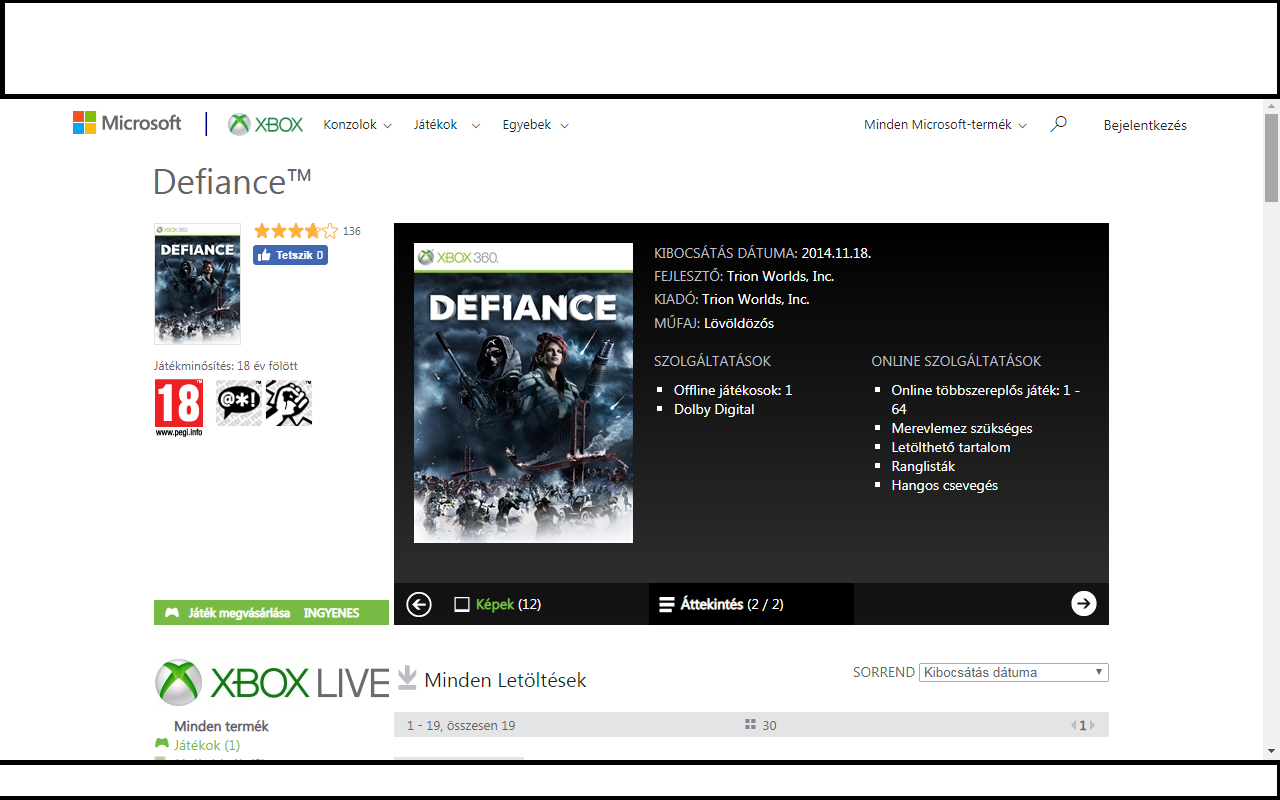Click the PEGI 18 rating icon
The image size is (1280, 800).
coord(179,408)
